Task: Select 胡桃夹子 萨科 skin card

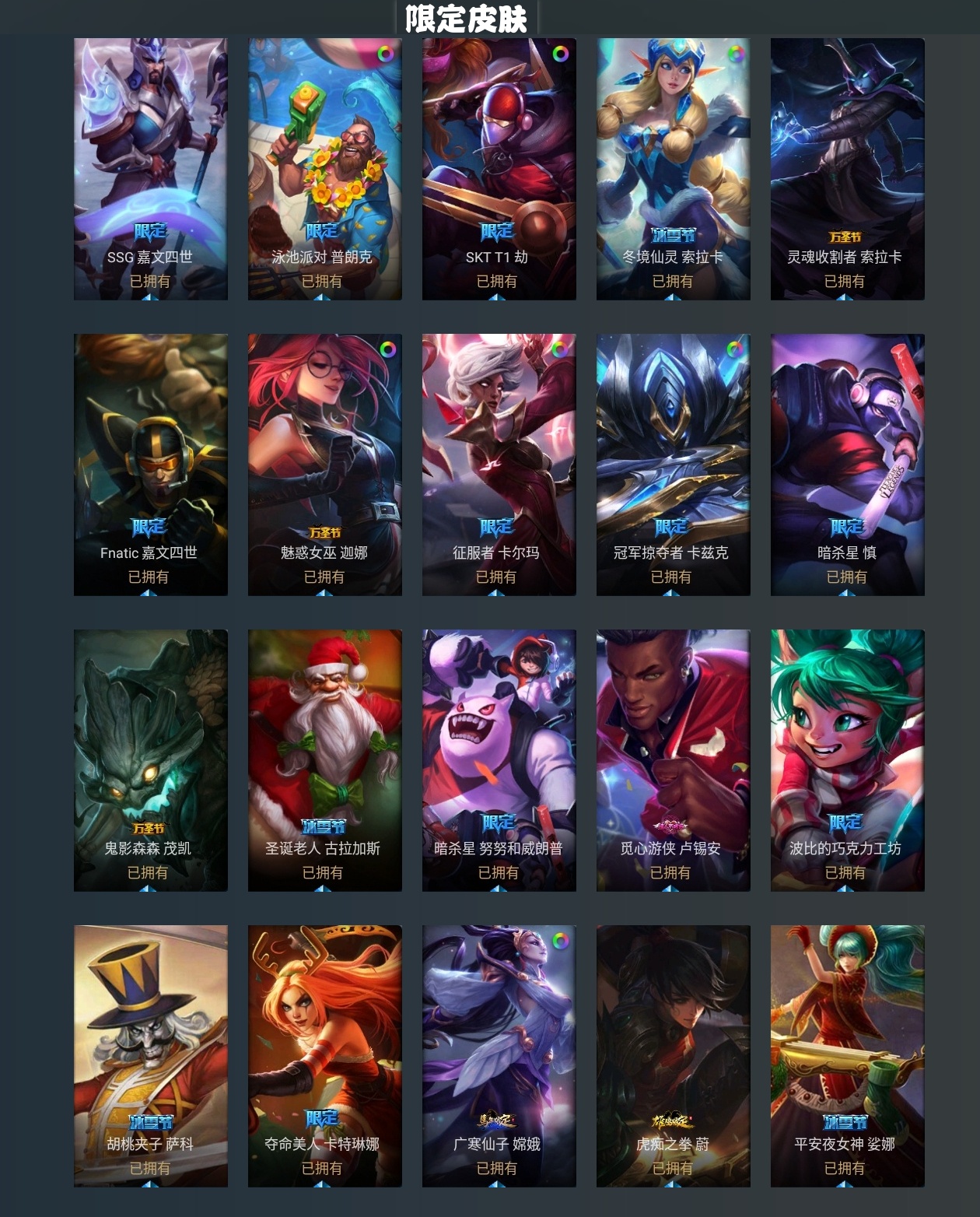Action: 151,1056
